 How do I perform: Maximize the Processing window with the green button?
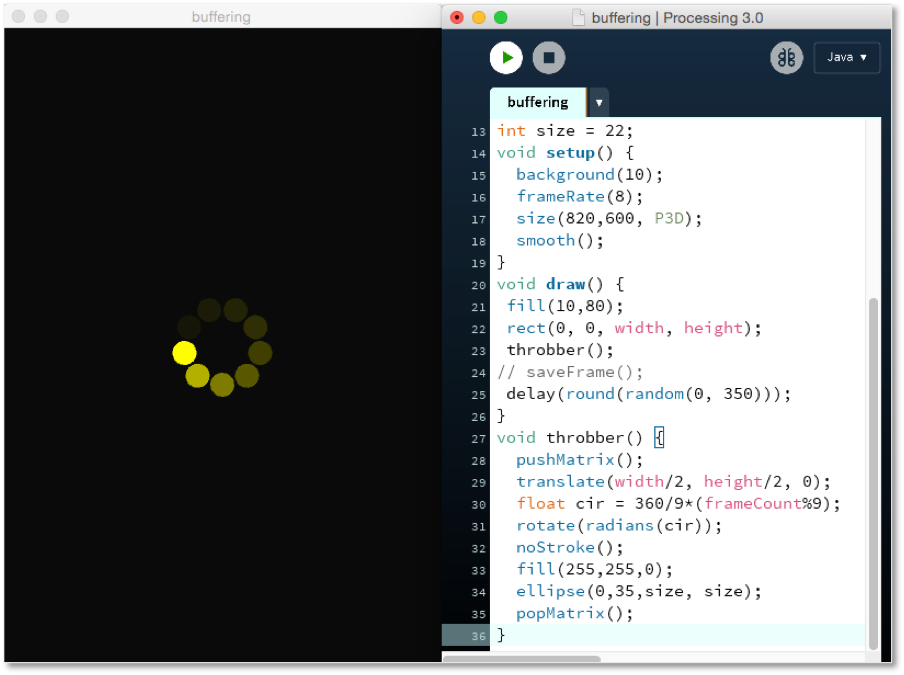click(500, 18)
